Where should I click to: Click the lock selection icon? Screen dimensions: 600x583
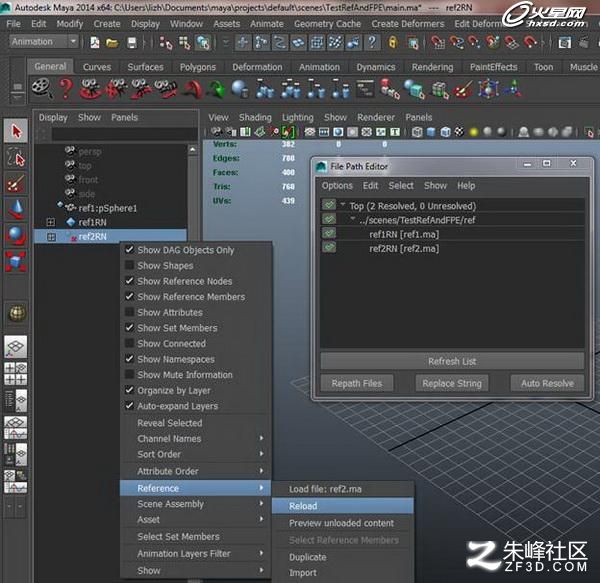pyautogui.click(x=393, y=42)
